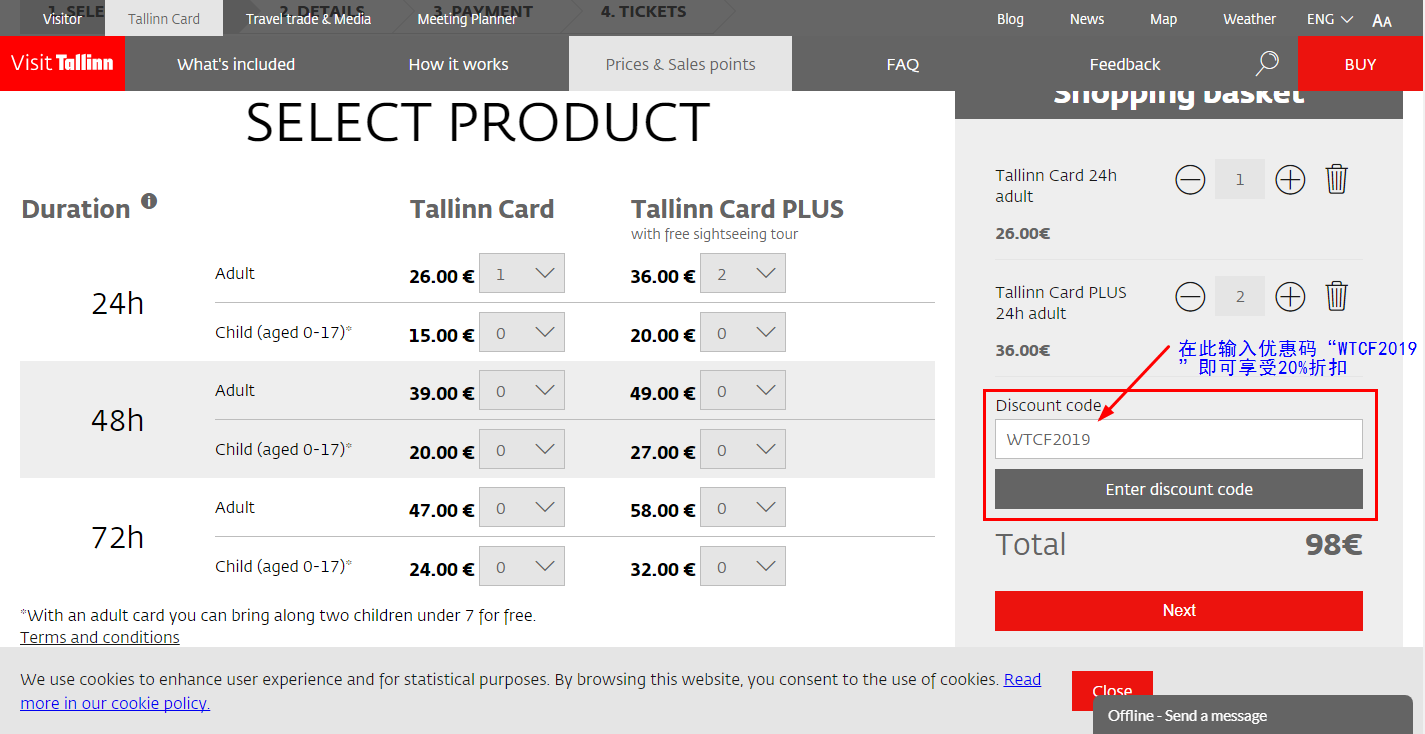
Task: Click the red Next button
Action: tap(1179, 610)
